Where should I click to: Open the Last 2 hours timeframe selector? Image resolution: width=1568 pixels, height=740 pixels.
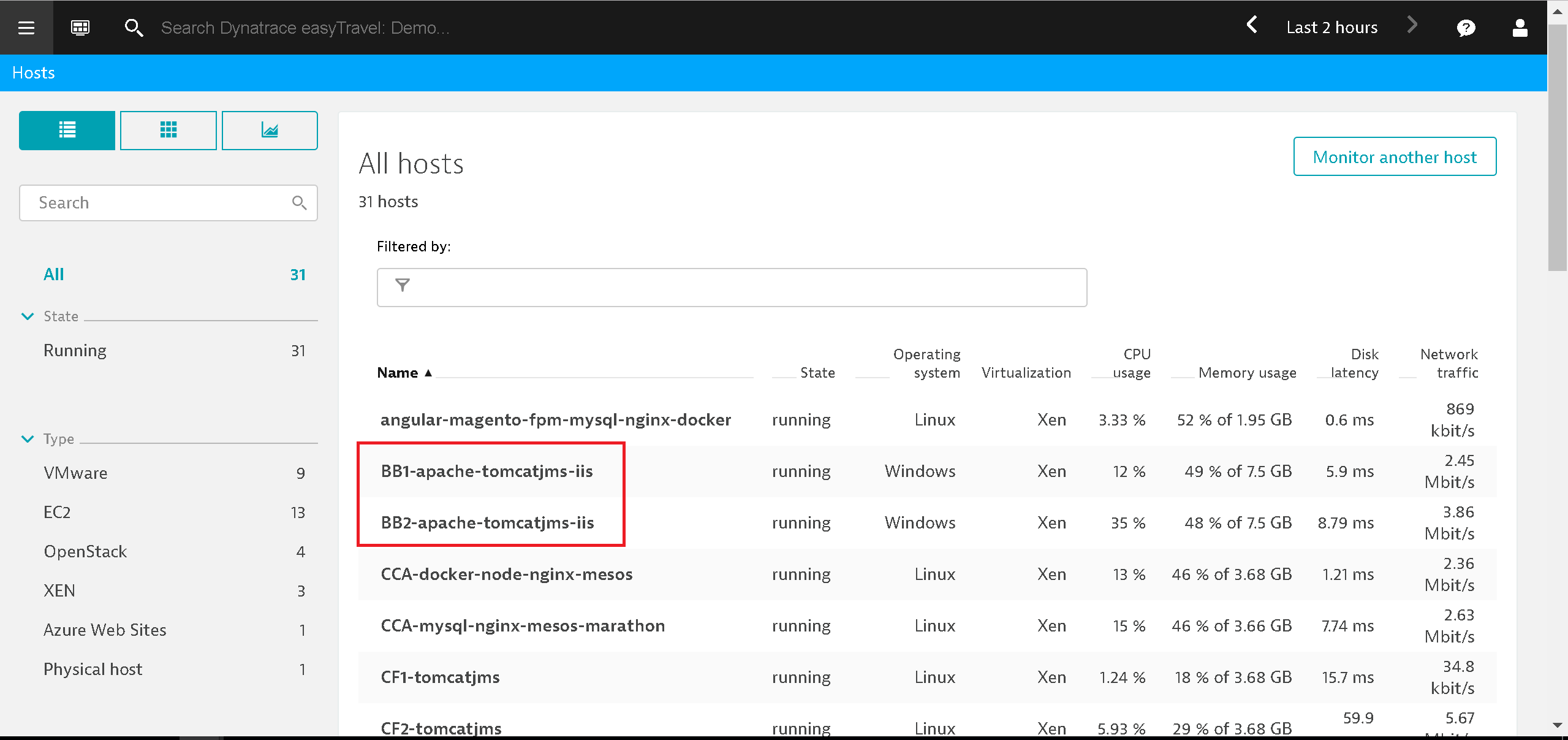tap(1331, 28)
